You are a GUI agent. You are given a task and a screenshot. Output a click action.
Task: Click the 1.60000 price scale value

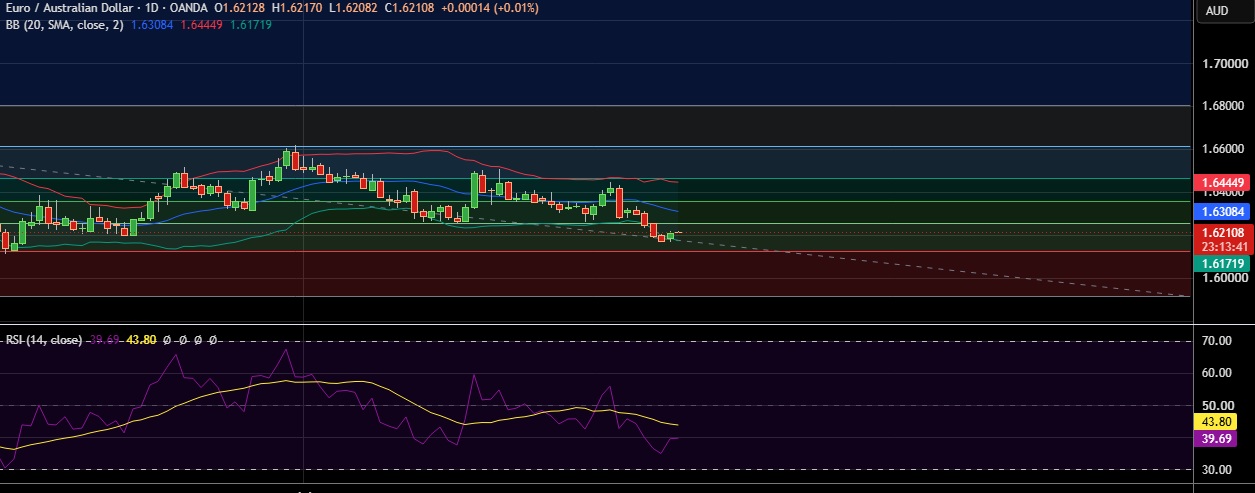pos(1223,278)
